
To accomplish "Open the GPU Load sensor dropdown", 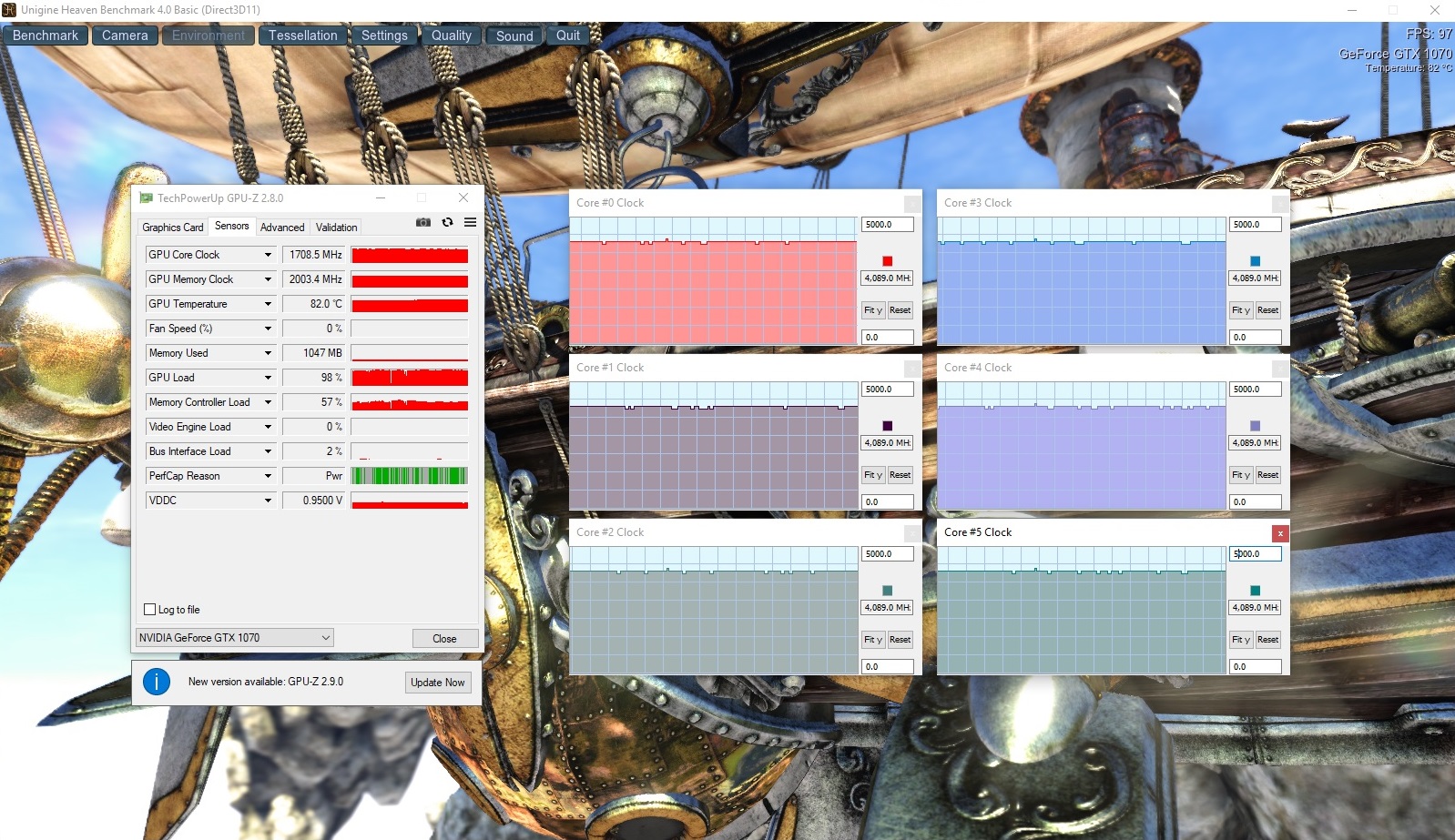I will 268,378.
